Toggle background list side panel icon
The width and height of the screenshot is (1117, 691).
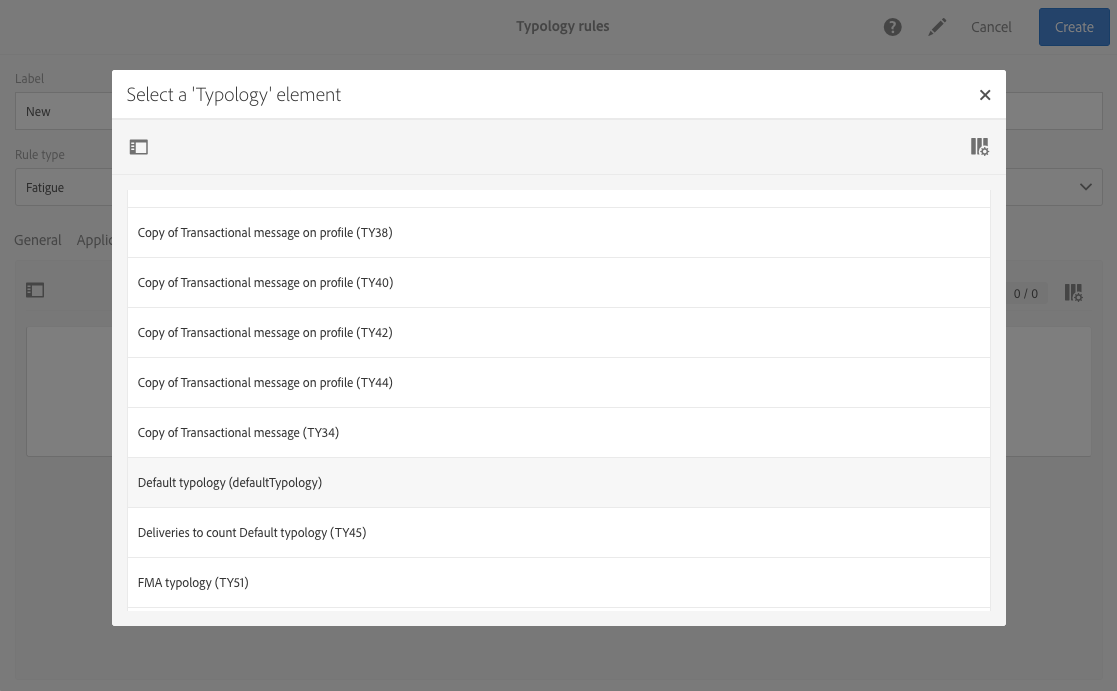point(35,290)
